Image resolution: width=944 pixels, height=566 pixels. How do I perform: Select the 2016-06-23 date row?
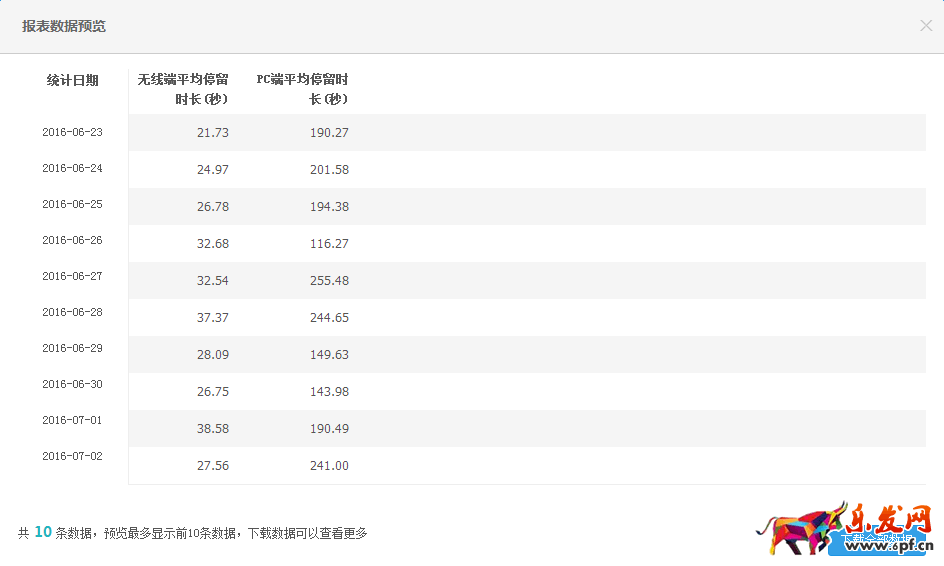click(72, 132)
